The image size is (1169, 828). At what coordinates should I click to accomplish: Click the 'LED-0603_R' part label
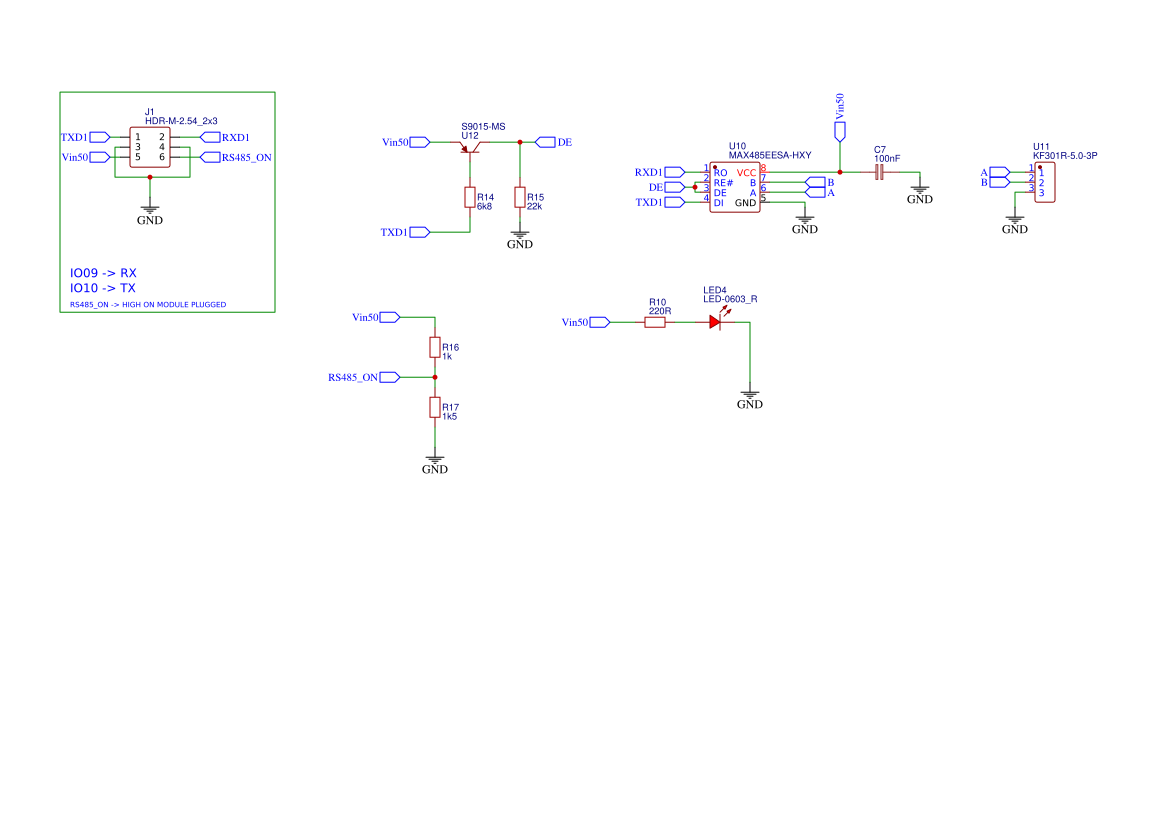coord(730,300)
